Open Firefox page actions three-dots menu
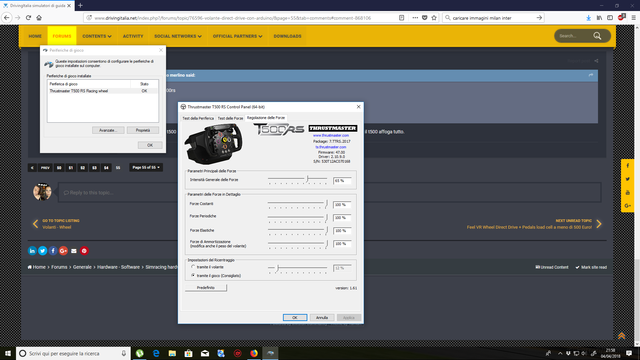Image resolution: width=640 pixels, height=360 pixels. 415,18
